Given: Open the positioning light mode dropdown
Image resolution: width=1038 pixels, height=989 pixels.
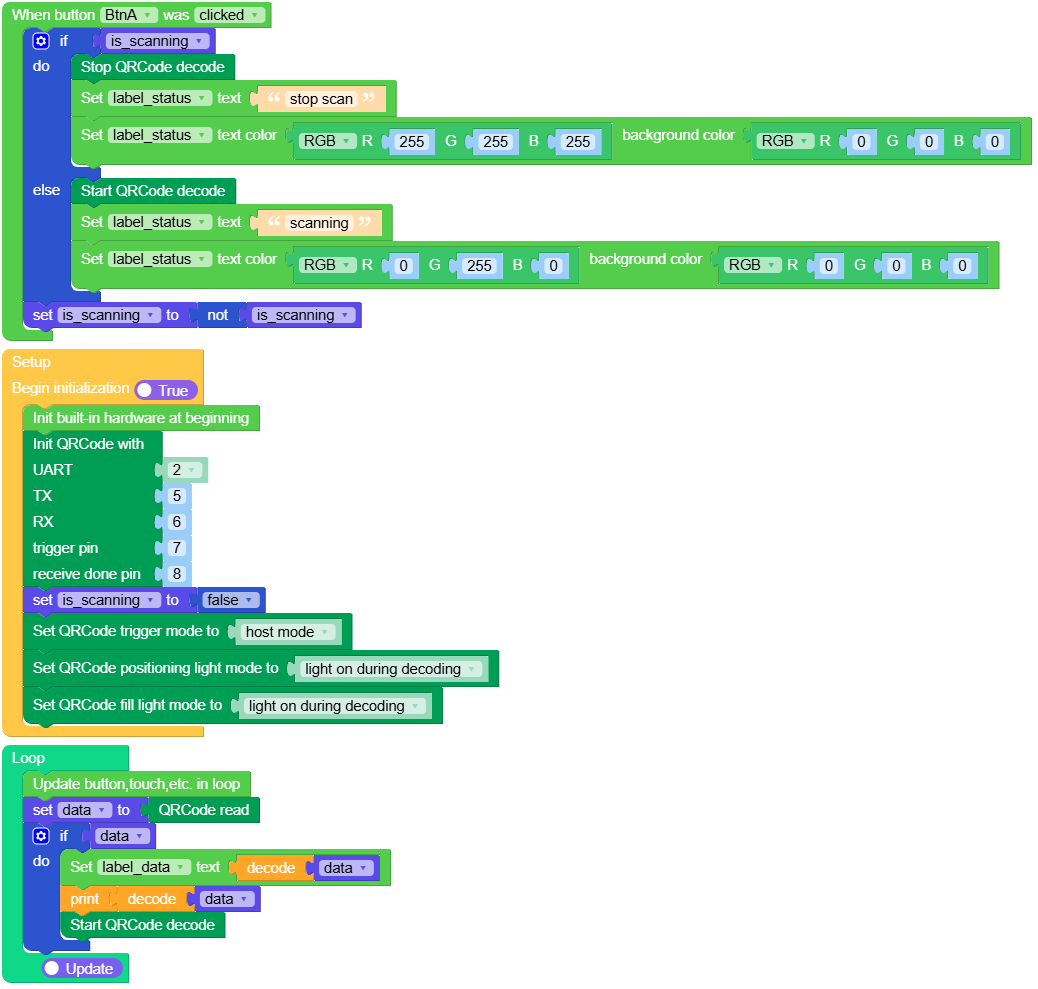Looking at the screenshot, I should point(390,669).
